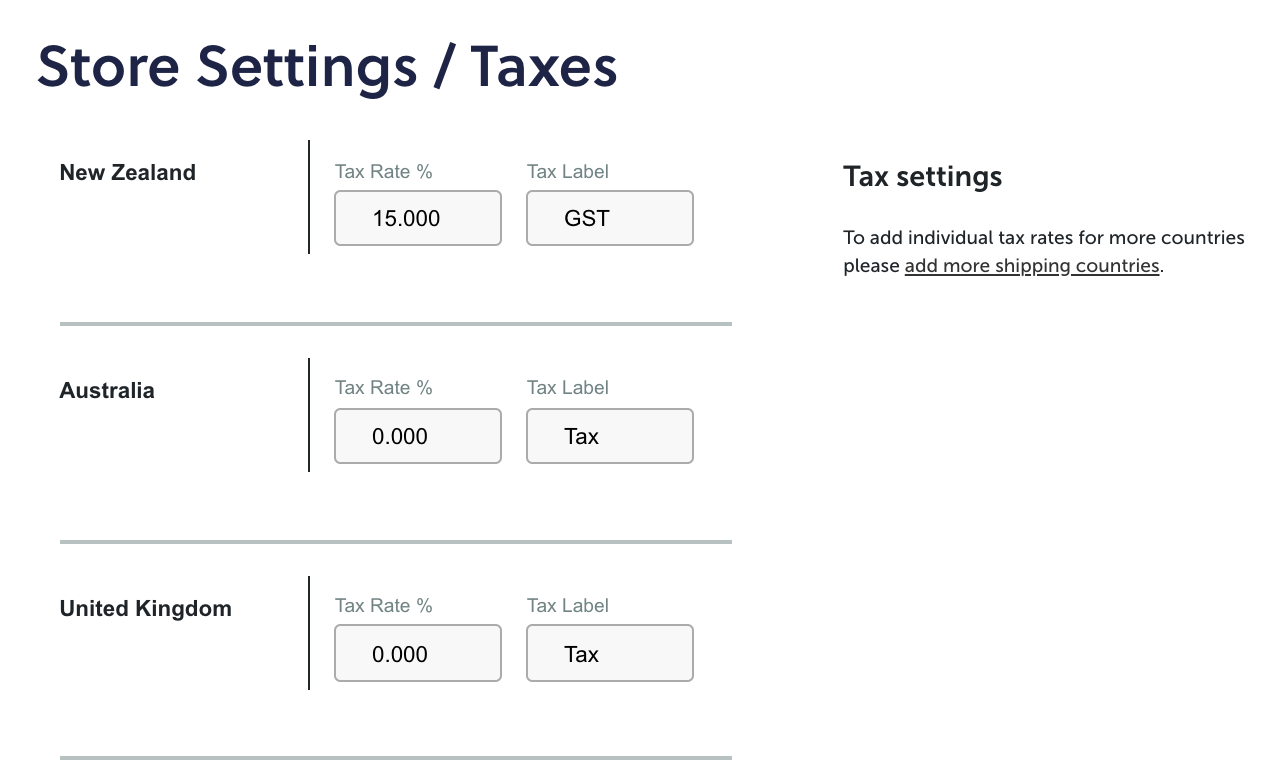Select the New Zealand country name
The height and width of the screenshot is (782, 1276).
tap(128, 172)
